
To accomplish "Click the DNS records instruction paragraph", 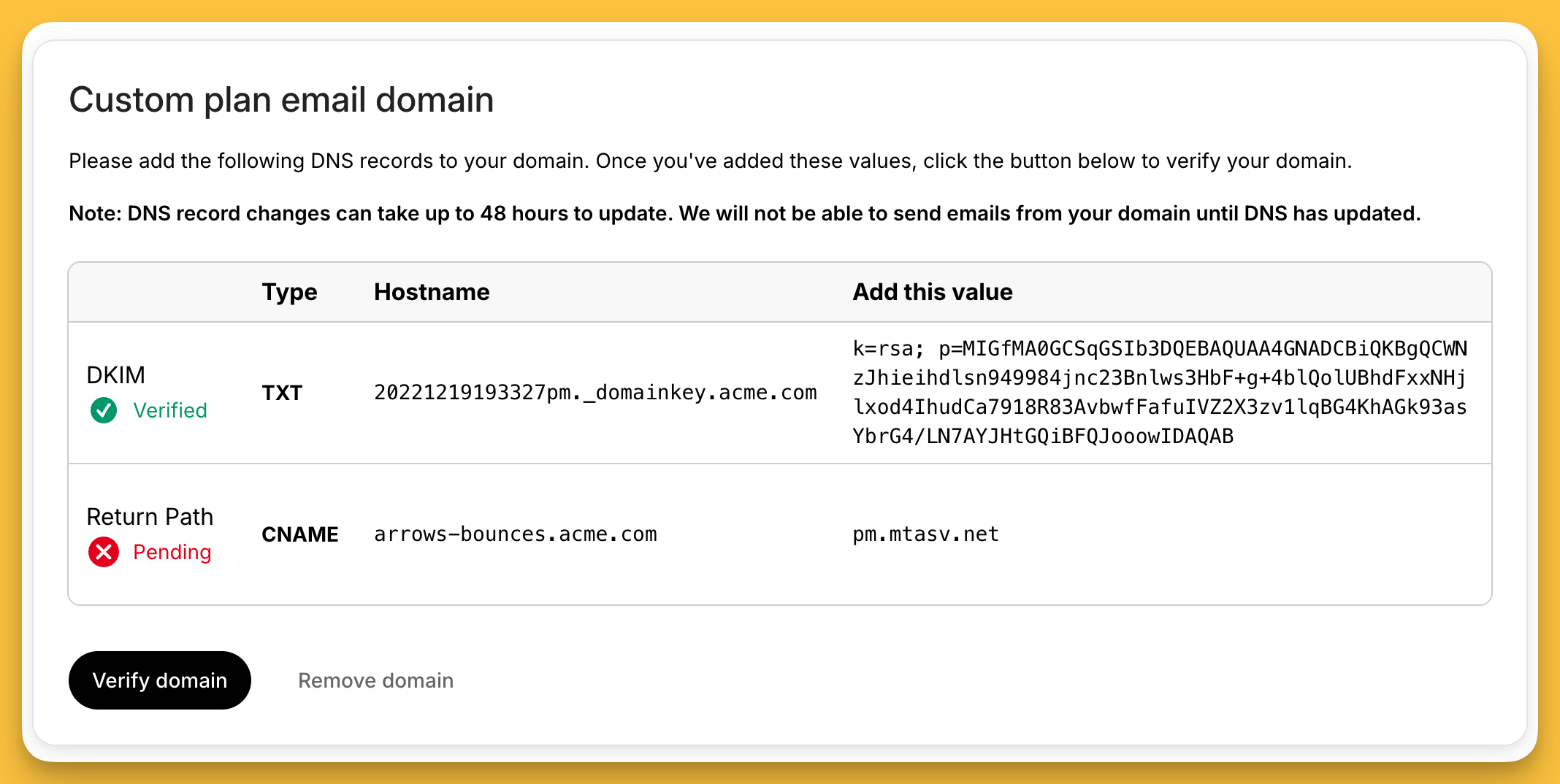I will 710,161.
